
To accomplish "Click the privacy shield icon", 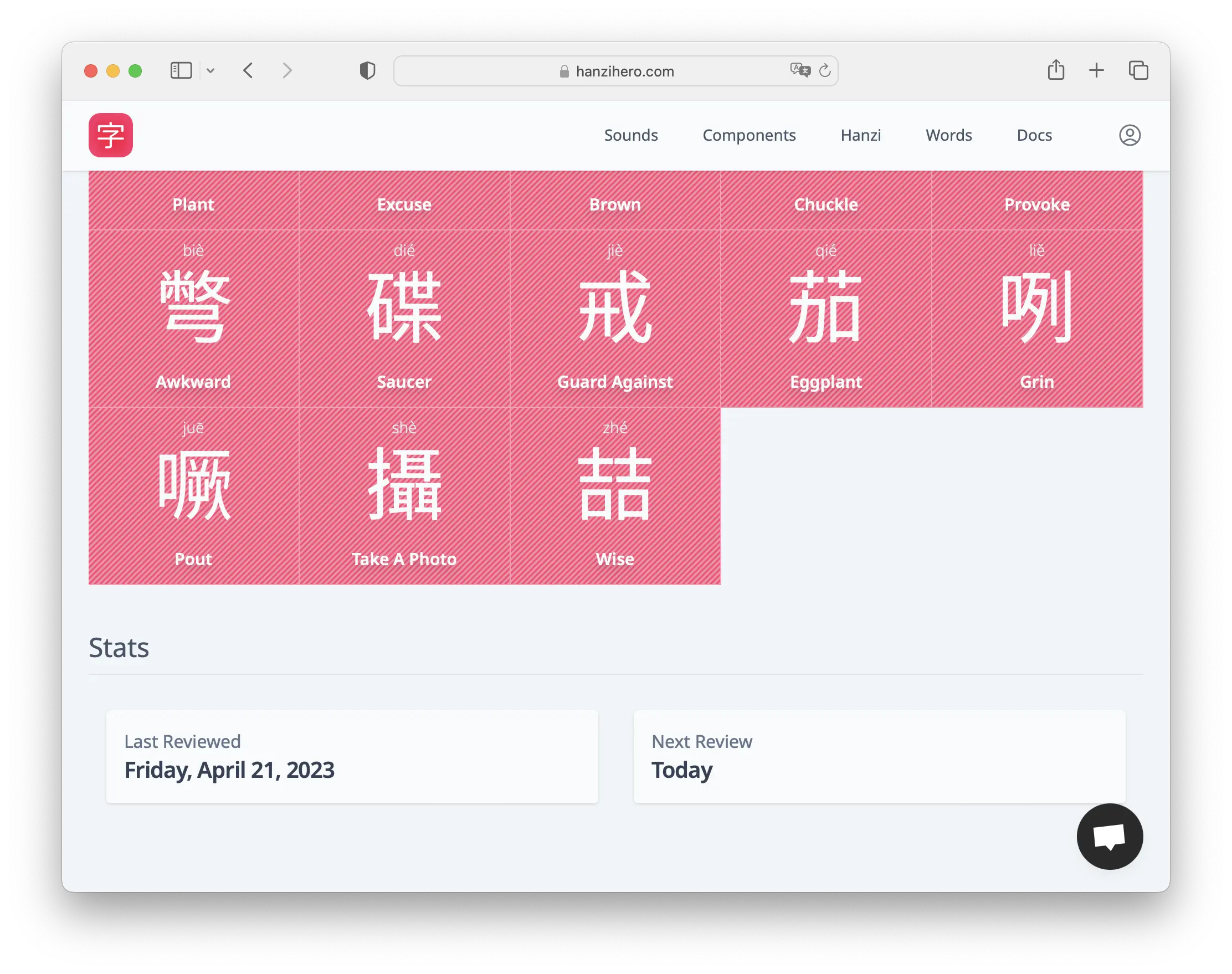I will click(x=368, y=71).
